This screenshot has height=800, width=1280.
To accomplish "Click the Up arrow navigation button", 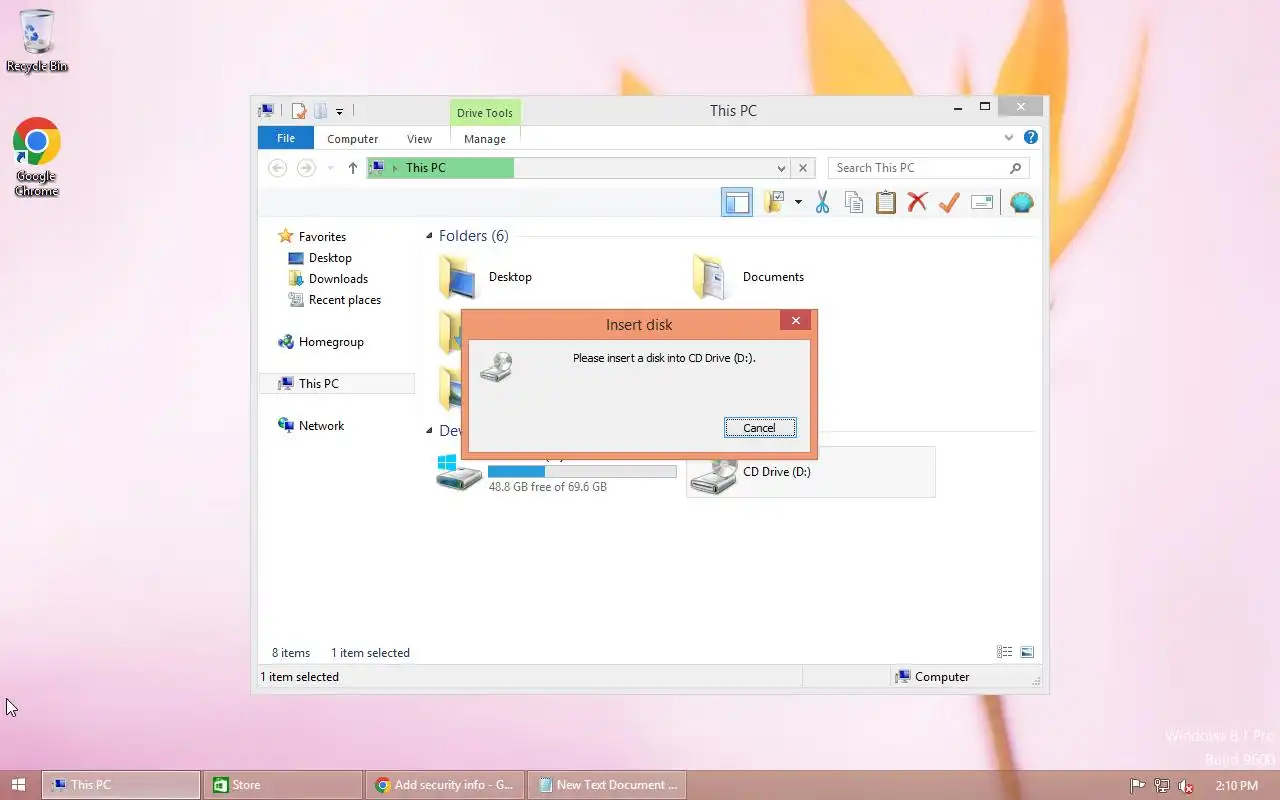I will click(x=352, y=168).
